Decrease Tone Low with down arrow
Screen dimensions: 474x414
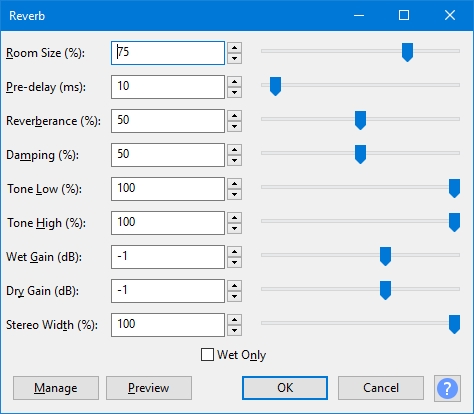235,195
